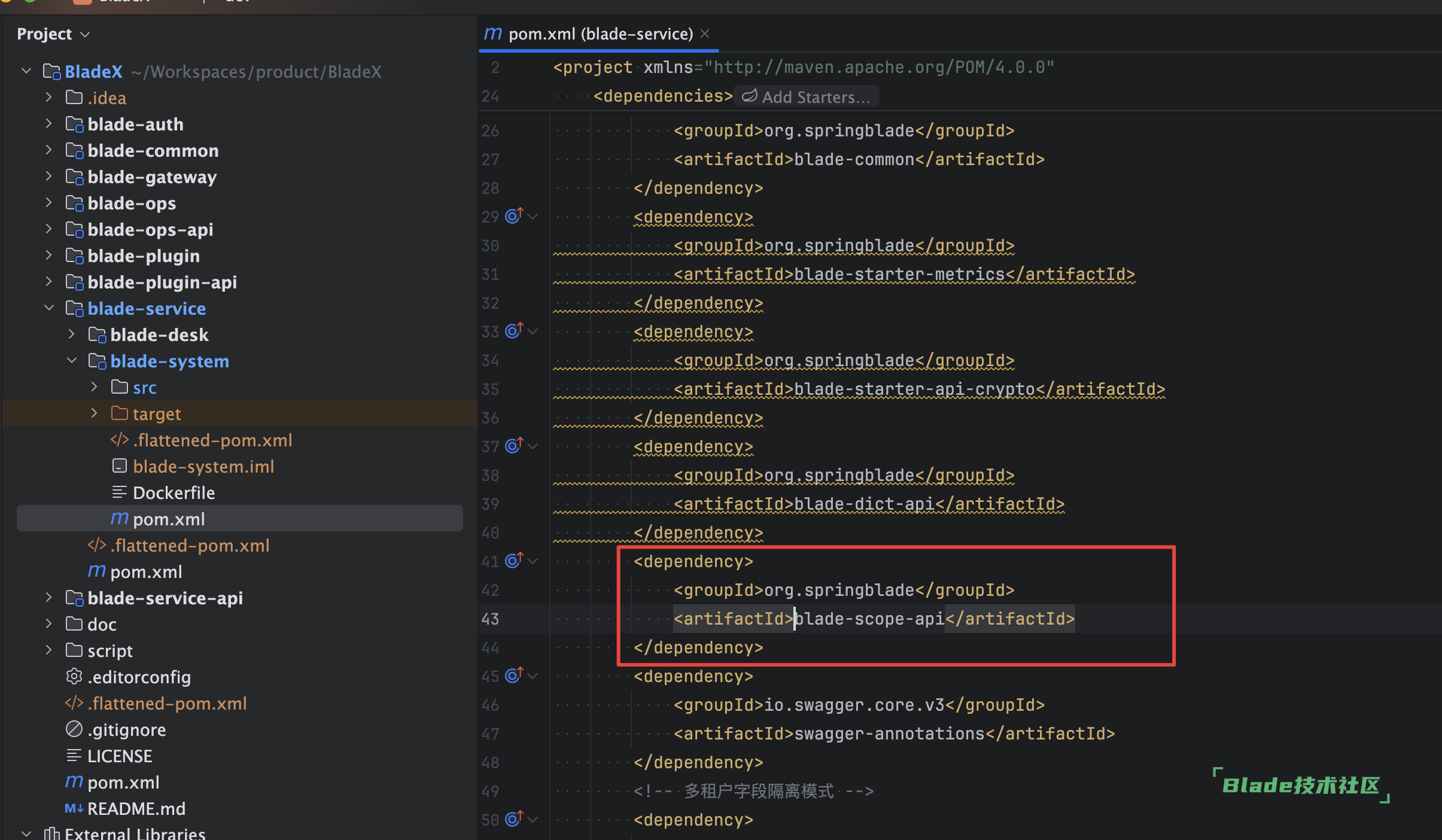
Task: Fold the dependency block at line 33
Action: pyautogui.click(x=533, y=331)
